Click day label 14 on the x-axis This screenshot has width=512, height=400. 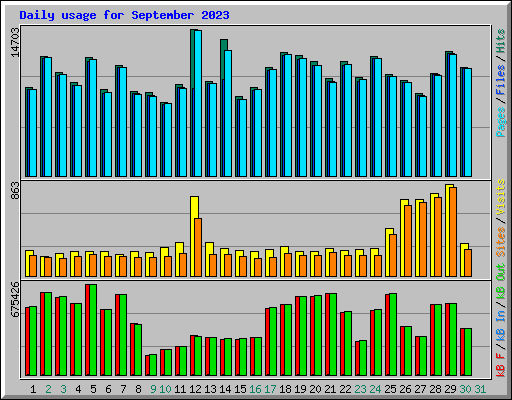click(225, 389)
